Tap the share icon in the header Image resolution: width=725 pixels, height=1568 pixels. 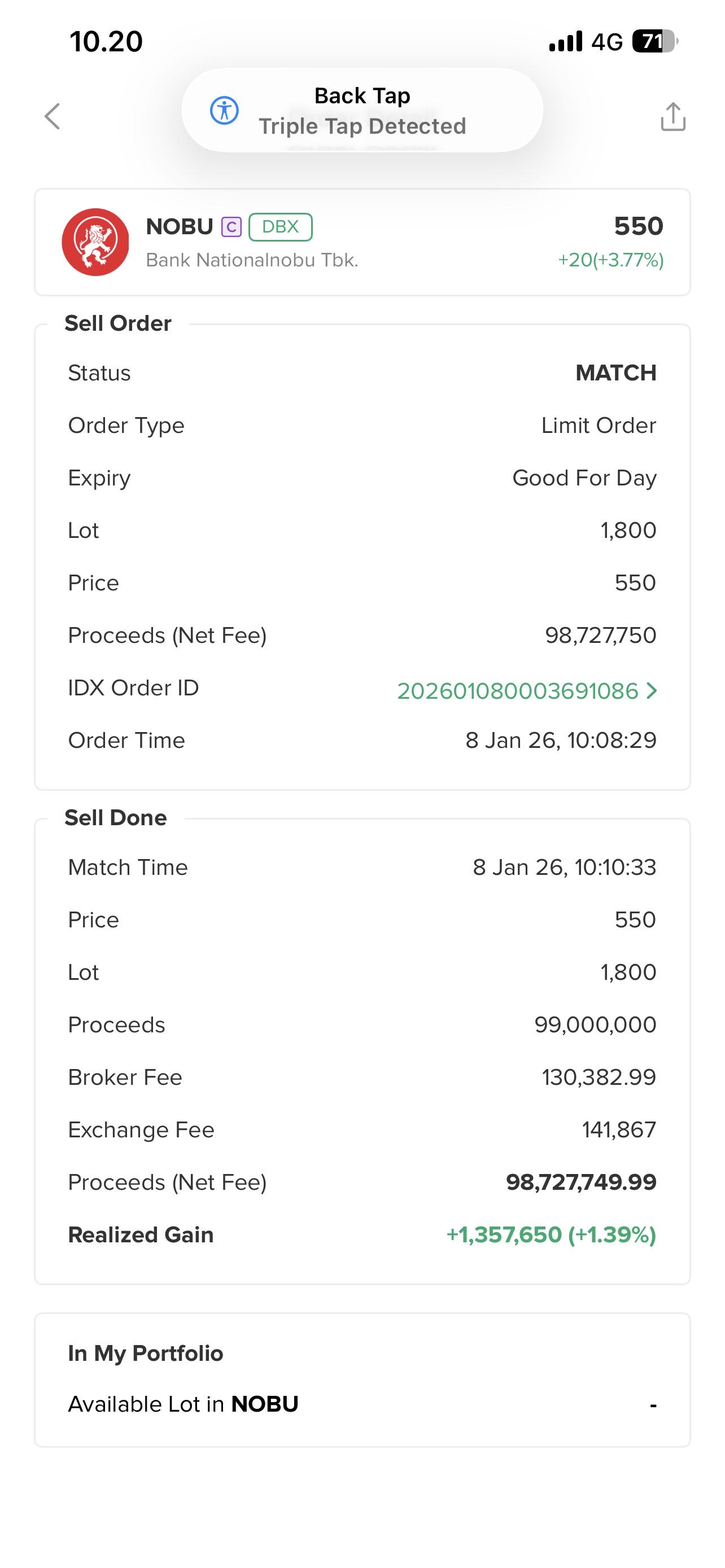pos(672,117)
